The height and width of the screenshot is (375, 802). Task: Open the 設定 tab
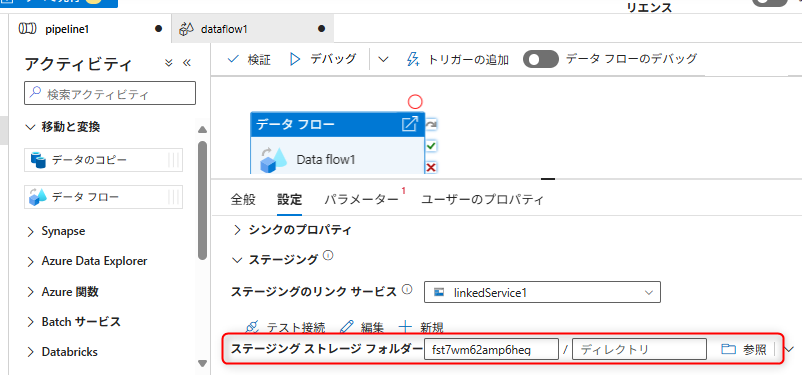289,200
